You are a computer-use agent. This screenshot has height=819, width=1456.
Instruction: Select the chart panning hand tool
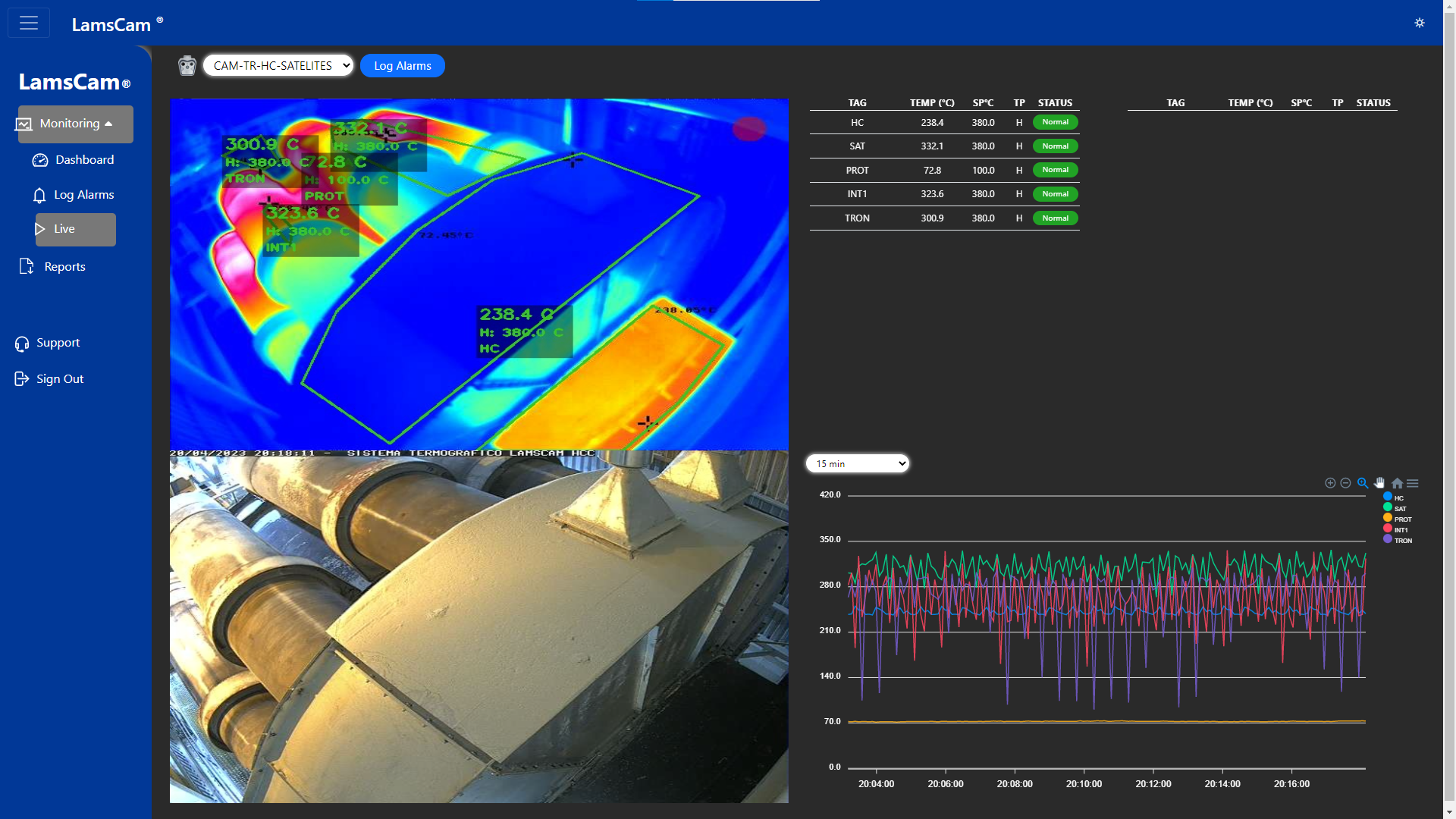coord(1379,483)
